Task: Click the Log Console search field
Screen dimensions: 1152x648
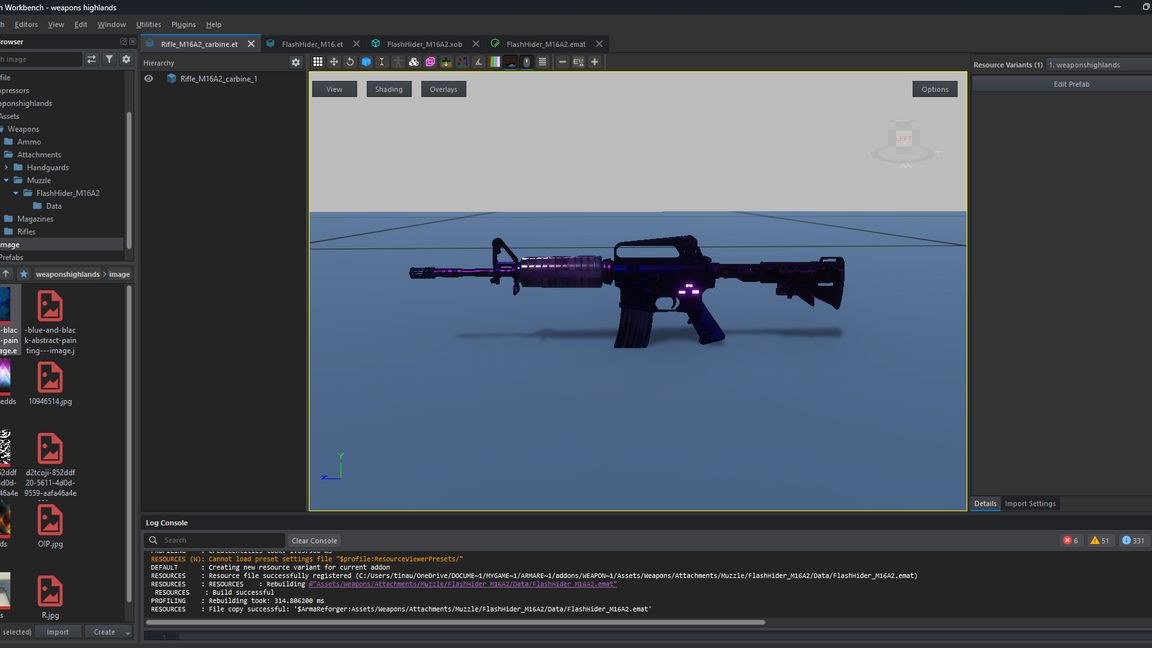Action: (x=222, y=540)
